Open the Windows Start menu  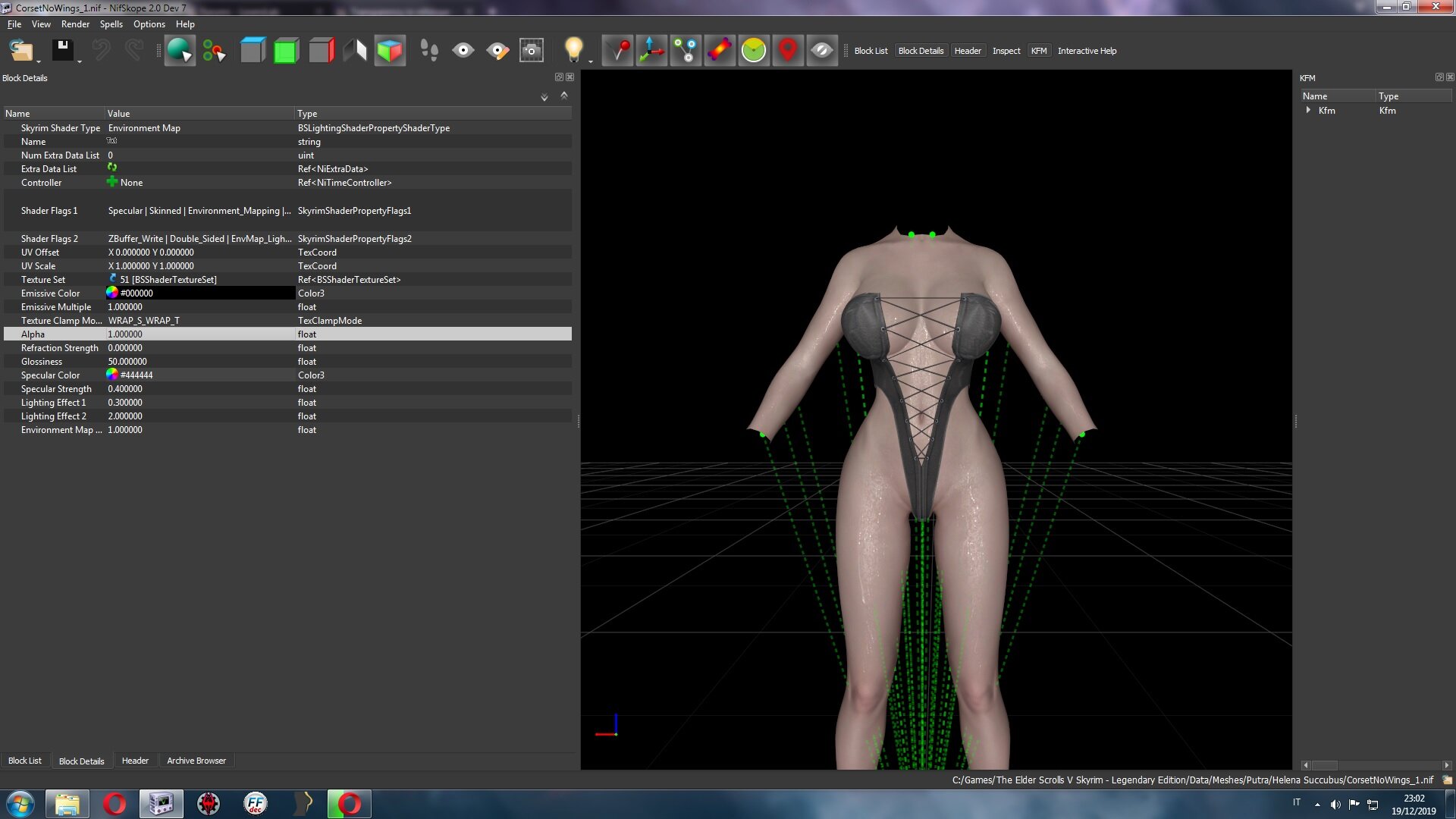[20, 804]
